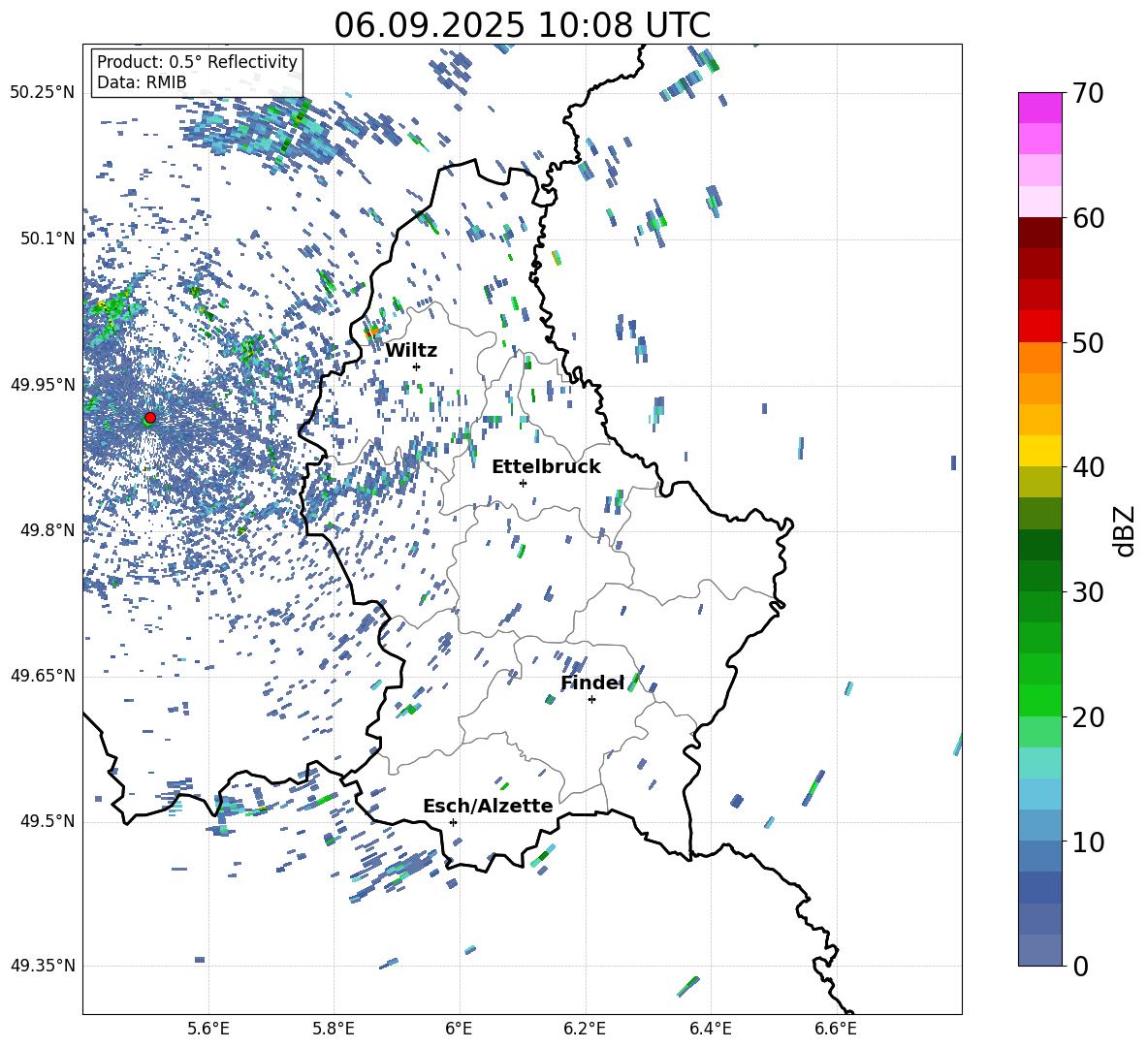Click the 49.5°N latitude label
The width and height of the screenshot is (1148, 1048).
coord(47,821)
